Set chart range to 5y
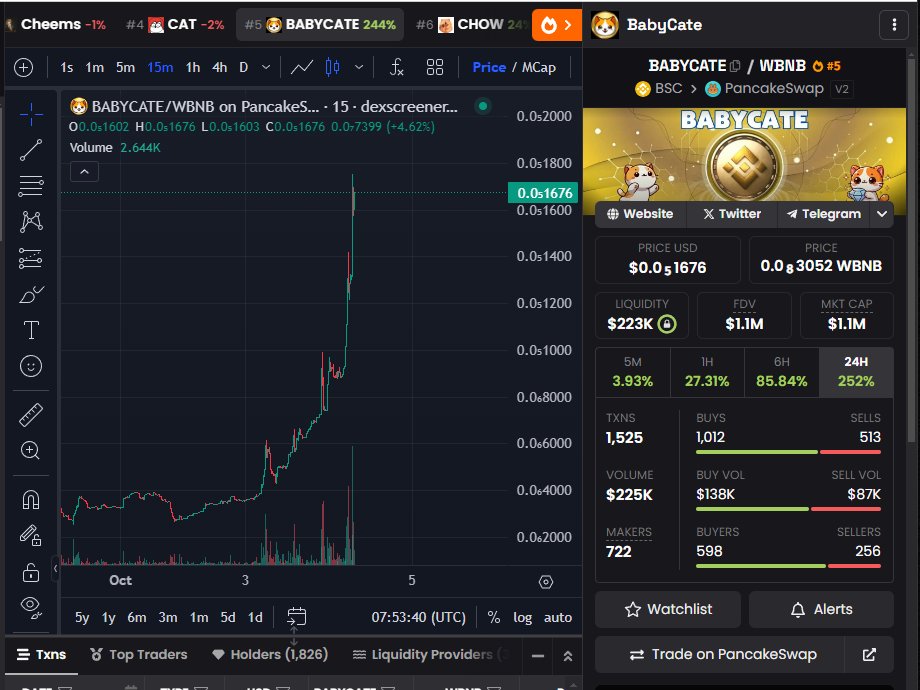 click(82, 617)
